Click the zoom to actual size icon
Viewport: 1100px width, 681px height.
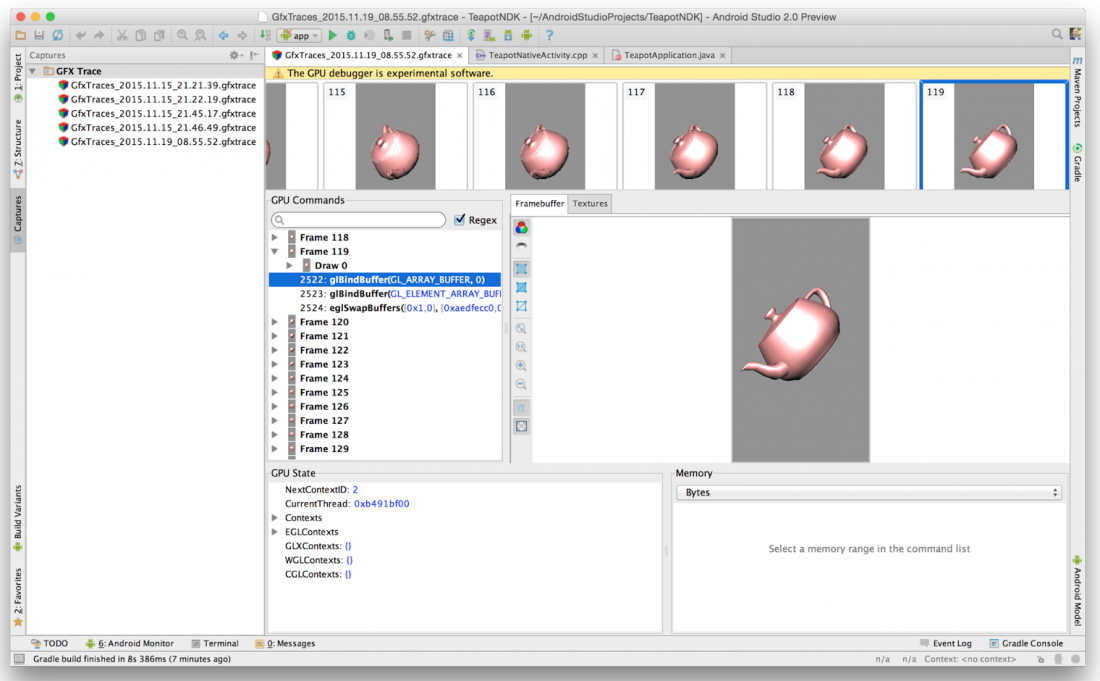521,347
